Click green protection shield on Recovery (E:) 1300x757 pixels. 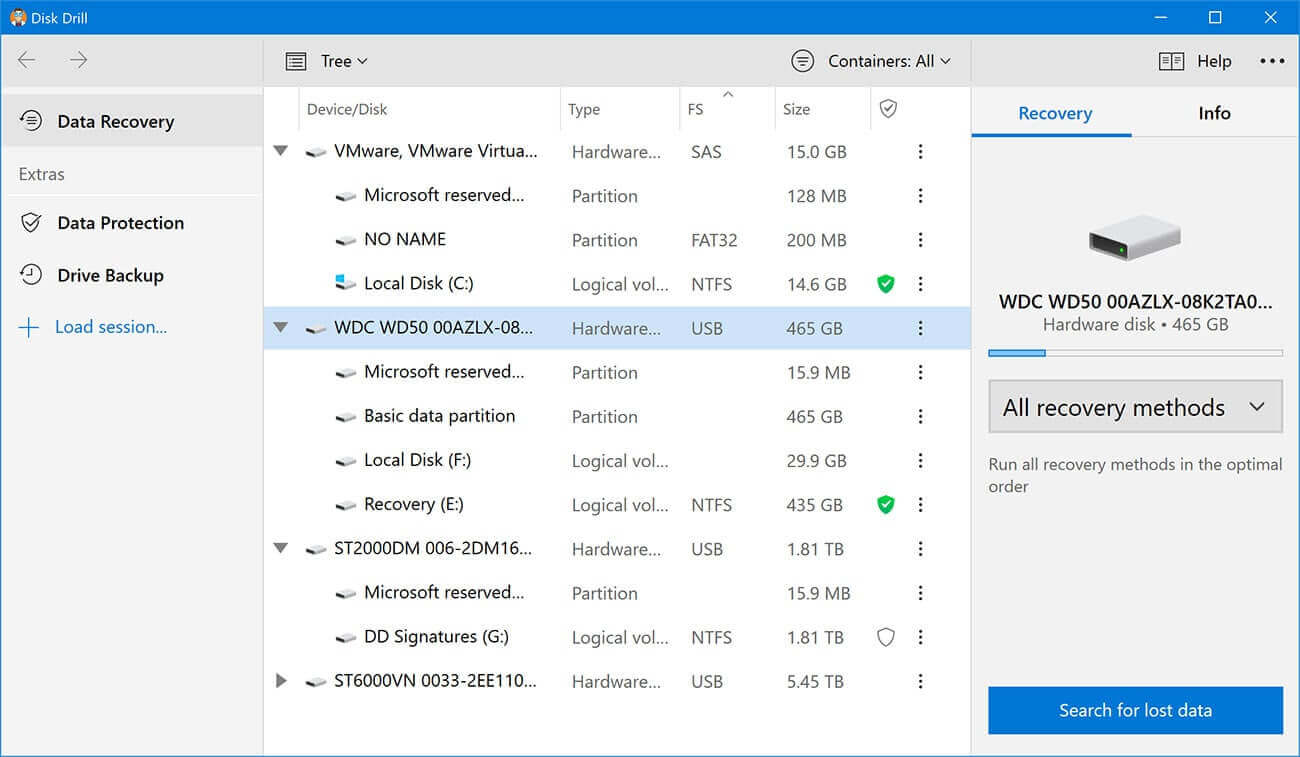coord(885,505)
